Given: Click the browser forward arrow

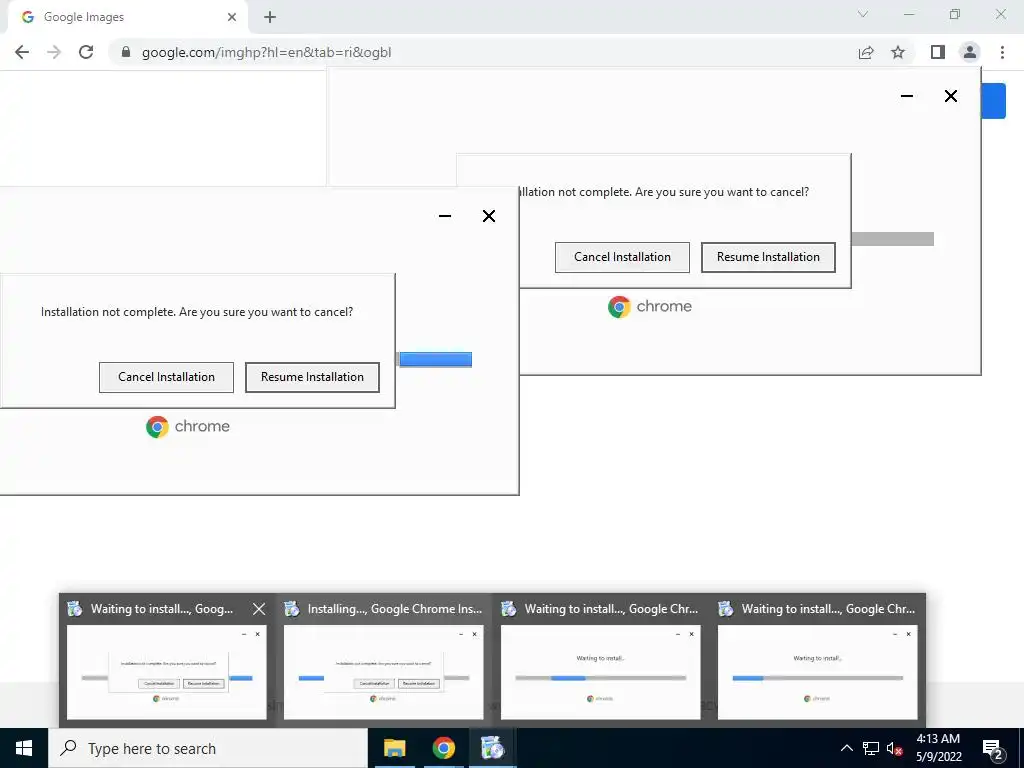Looking at the screenshot, I should (x=54, y=52).
